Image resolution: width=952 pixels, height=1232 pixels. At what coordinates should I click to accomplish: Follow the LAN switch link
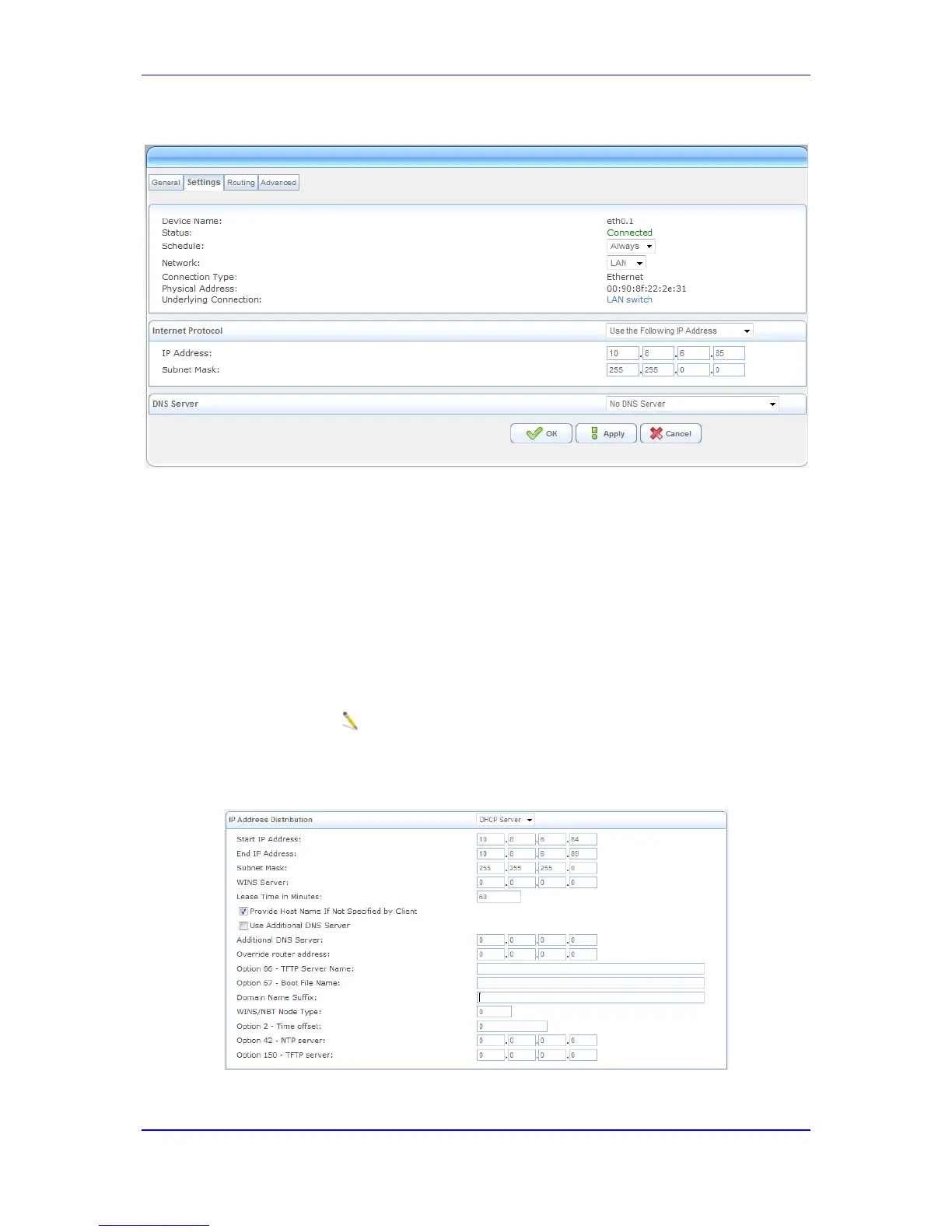coord(629,299)
